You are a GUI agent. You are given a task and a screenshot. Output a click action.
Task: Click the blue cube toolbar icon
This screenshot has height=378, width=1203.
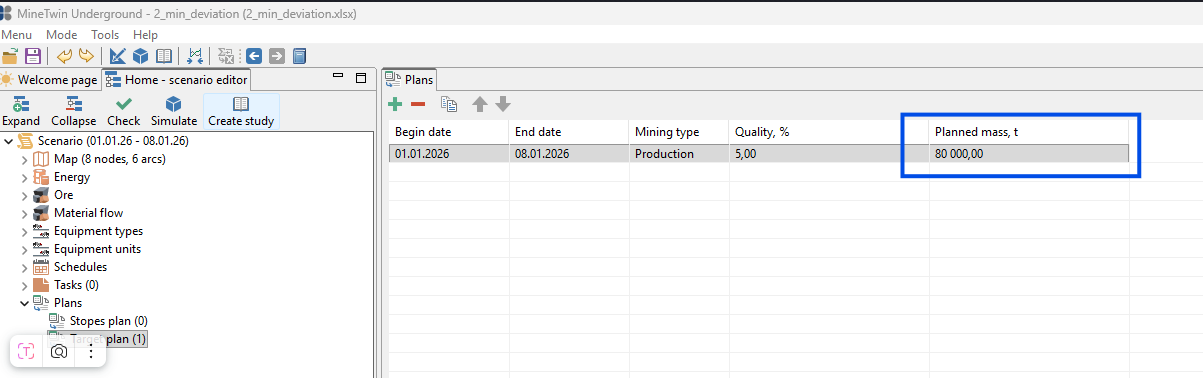(x=140, y=56)
